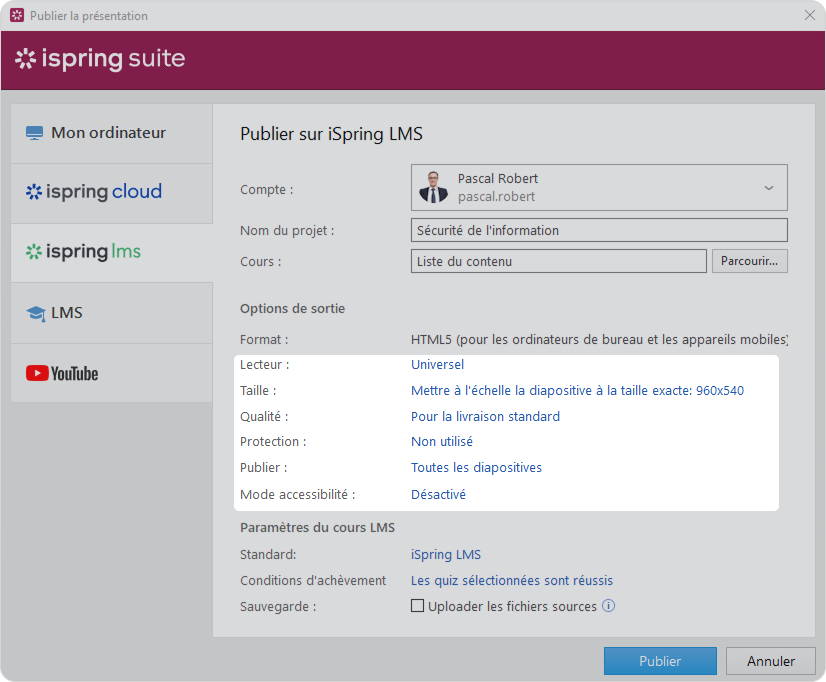Image resolution: width=826 pixels, height=682 pixels.
Task: Click the app icon in the title bar
Action: [16, 16]
